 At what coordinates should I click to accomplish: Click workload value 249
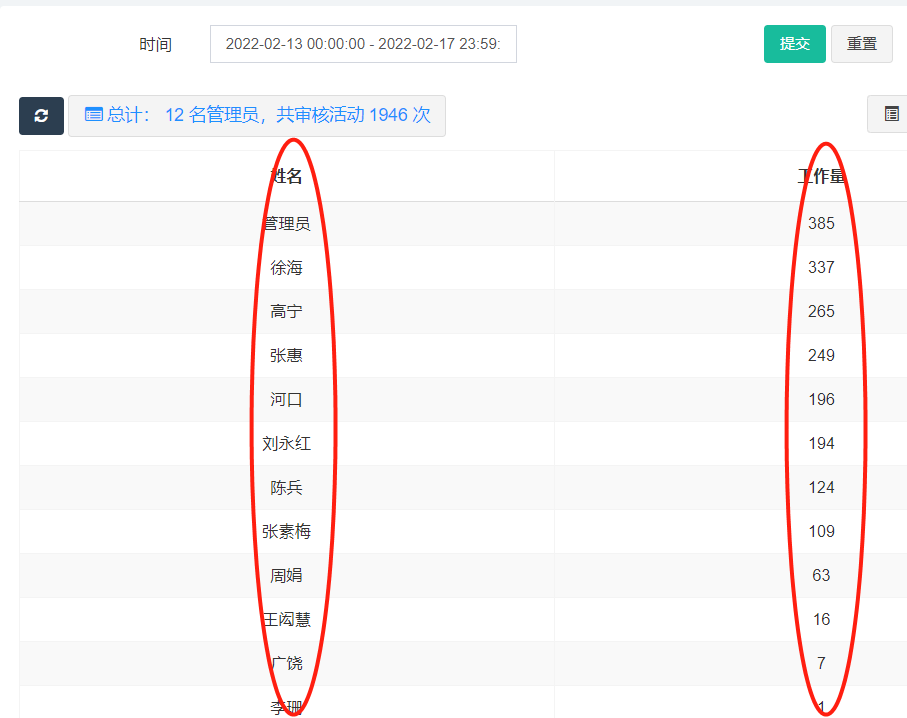[x=821, y=355]
